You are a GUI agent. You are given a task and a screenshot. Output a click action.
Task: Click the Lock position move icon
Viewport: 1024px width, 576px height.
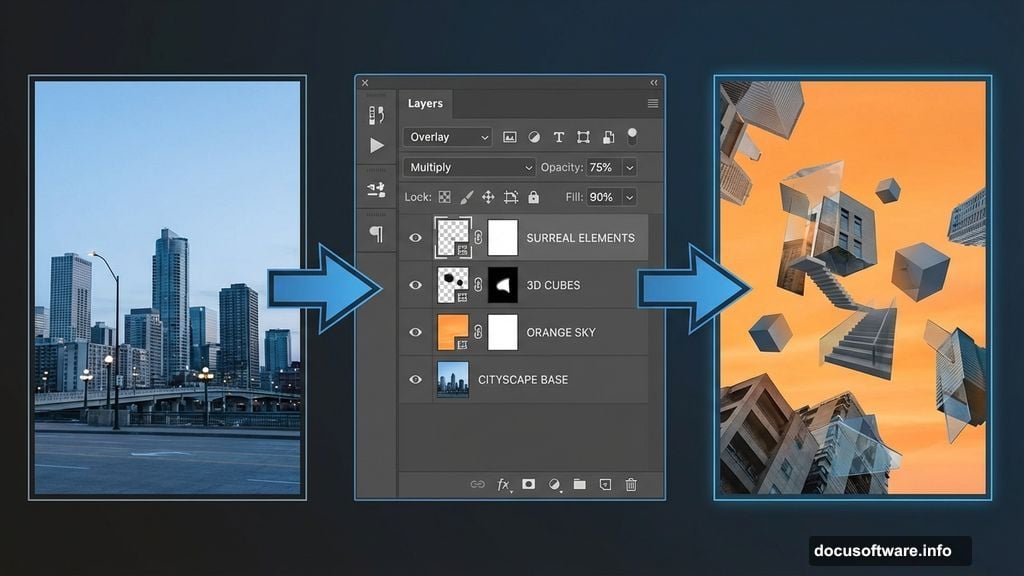(487, 198)
